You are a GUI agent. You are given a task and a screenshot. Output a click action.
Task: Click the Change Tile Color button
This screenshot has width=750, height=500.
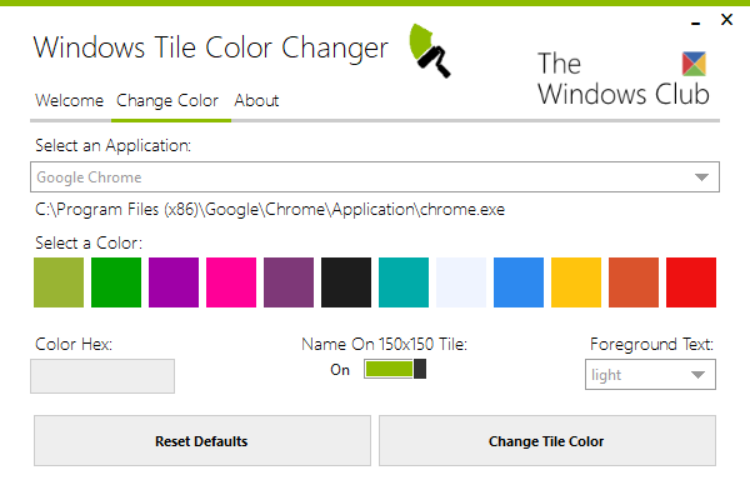point(546,441)
